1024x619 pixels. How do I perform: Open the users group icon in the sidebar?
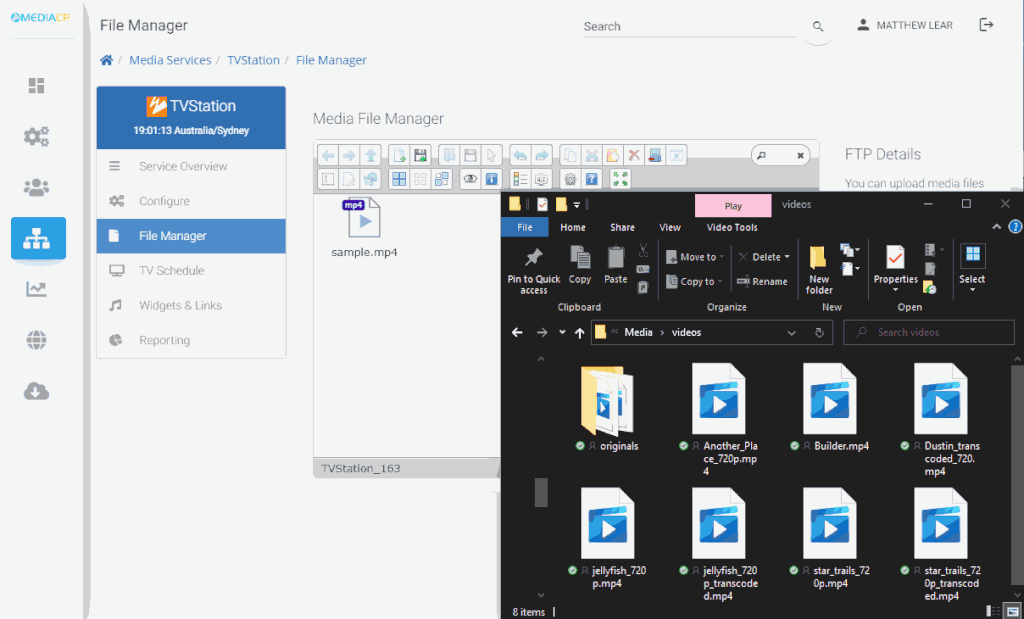[37, 187]
